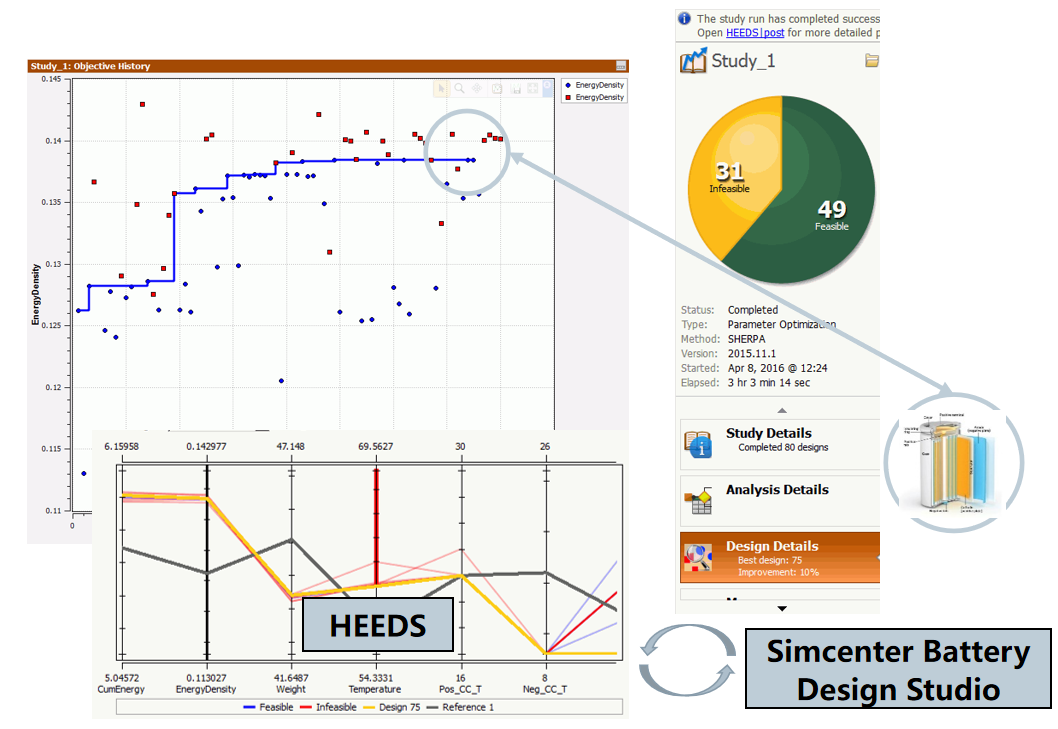Screen dimensions: 1058x729
Task: Click the Pos_CC_T axis label
Action: point(460,689)
